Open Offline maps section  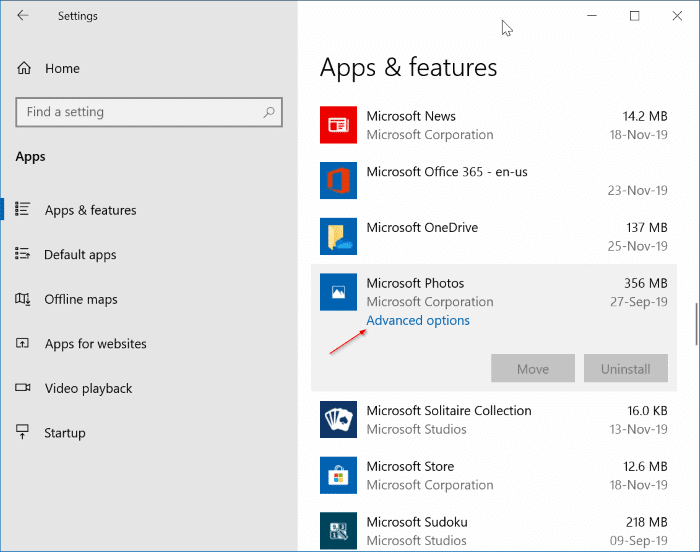pyautogui.click(x=81, y=299)
